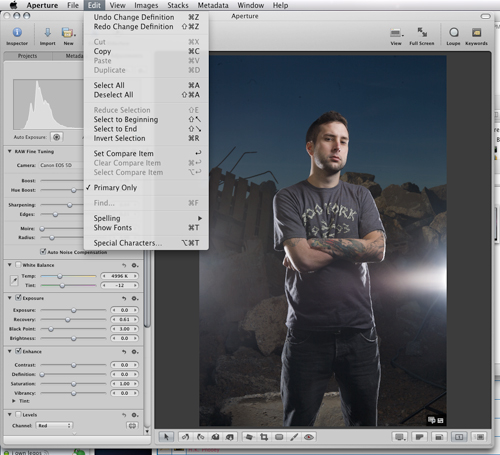Select the Spot & Patch tool
The width and height of the screenshot is (500, 455).
pos(279,437)
